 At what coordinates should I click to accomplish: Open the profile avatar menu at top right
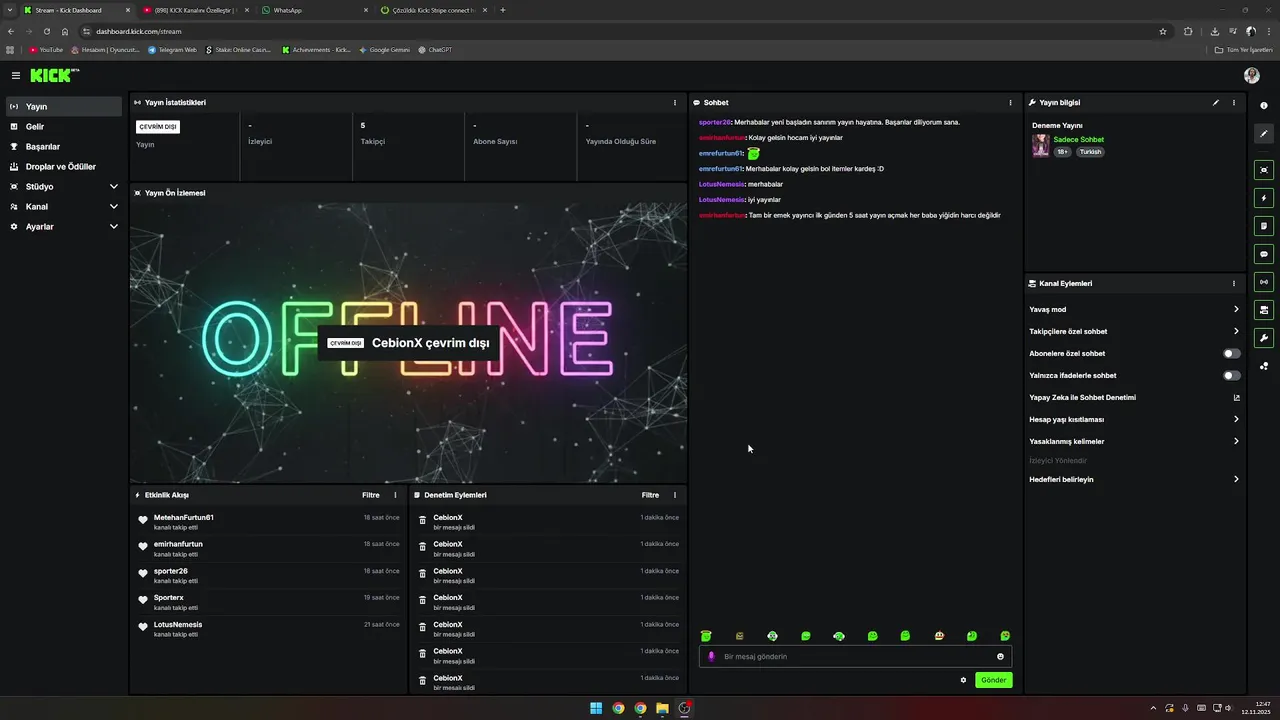coord(1252,75)
